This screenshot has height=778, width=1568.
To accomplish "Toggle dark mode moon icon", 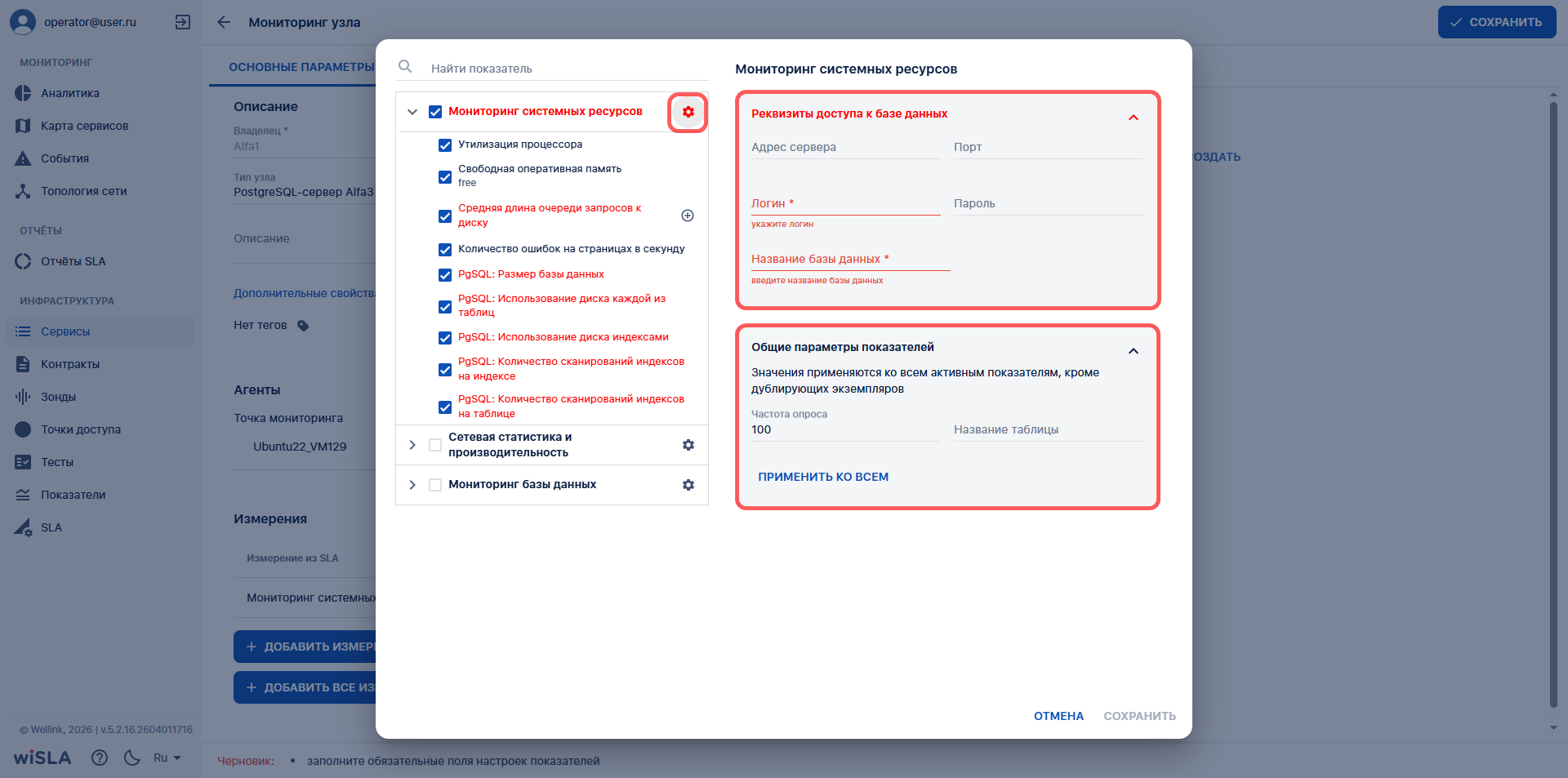I will point(132,758).
